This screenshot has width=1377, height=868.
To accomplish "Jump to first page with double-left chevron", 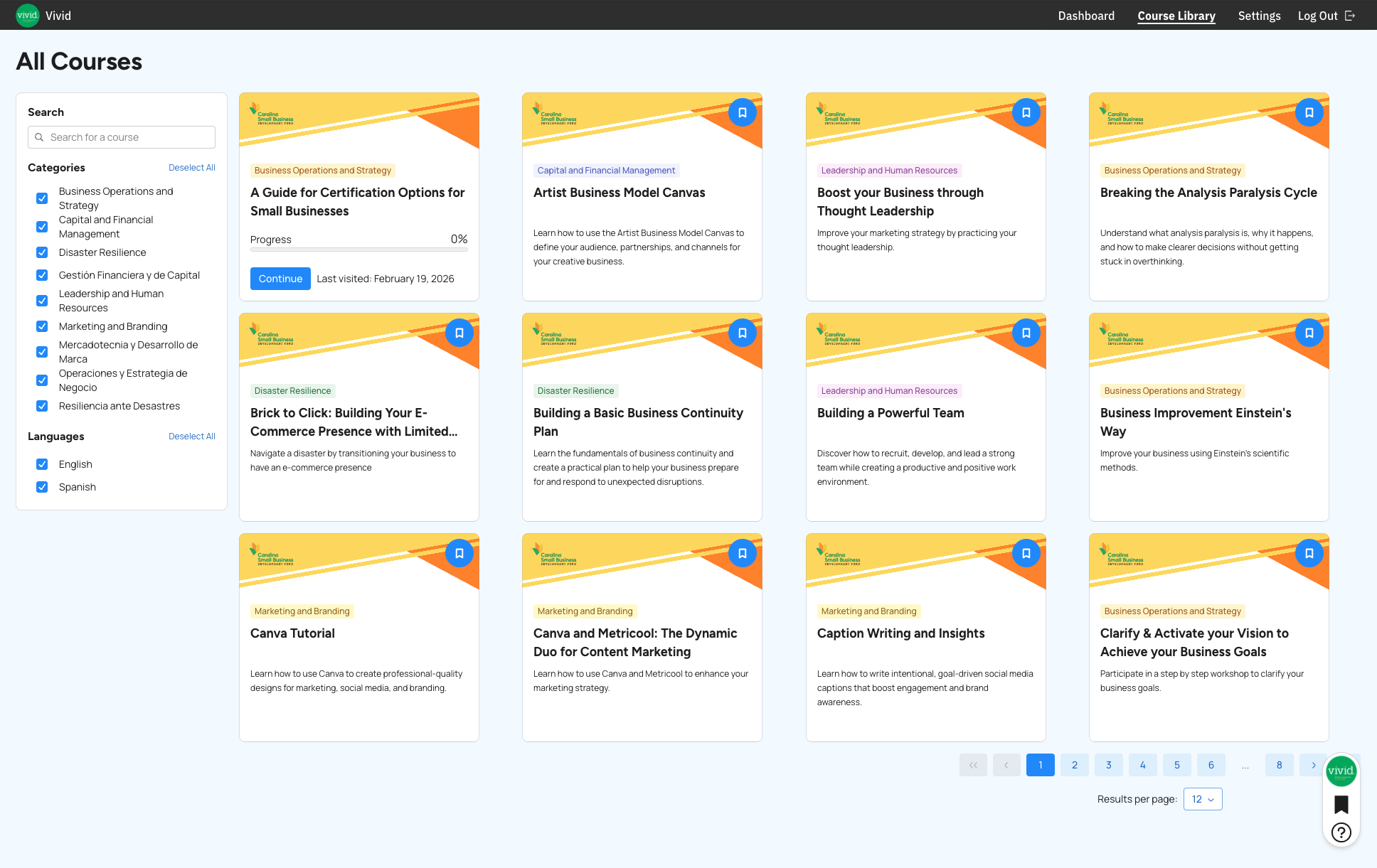I will click(x=973, y=765).
